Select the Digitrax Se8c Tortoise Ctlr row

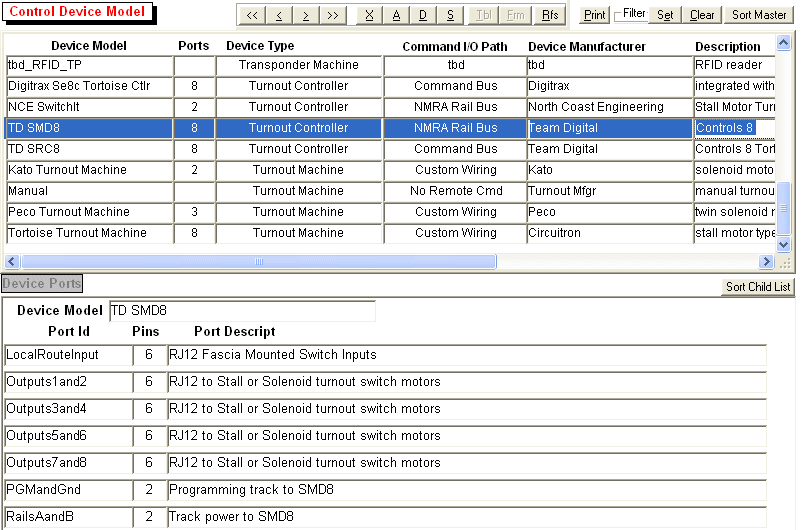[x=89, y=86]
